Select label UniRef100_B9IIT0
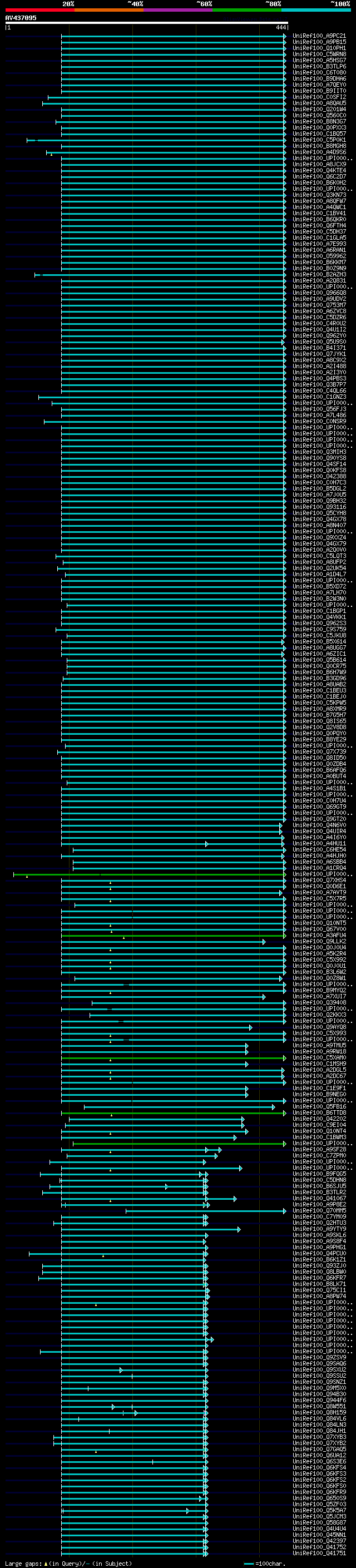The image size is (356, 1568). point(319,91)
